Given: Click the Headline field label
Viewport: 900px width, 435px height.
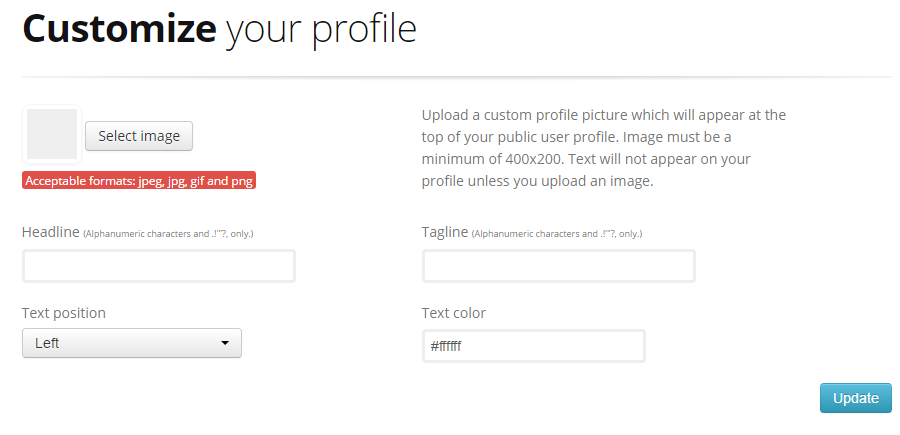Looking at the screenshot, I should tap(50, 232).
